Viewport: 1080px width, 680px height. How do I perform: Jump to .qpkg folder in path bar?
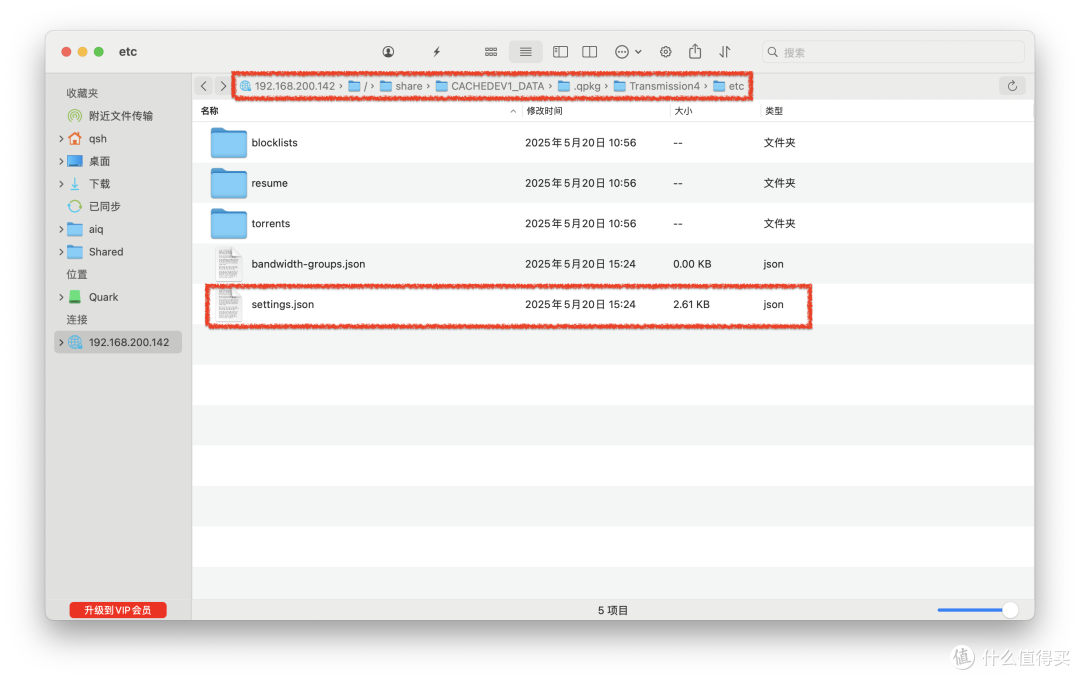579,86
